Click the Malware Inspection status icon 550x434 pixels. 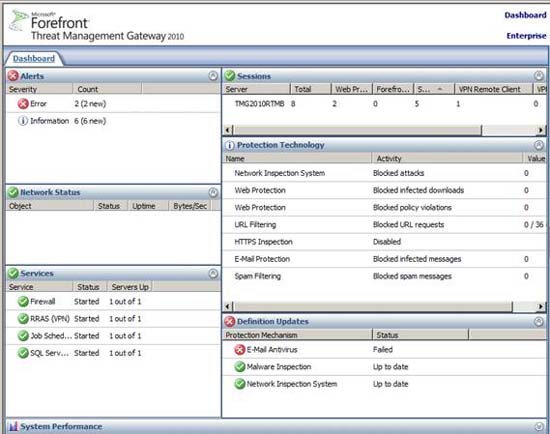tap(240, 367)
